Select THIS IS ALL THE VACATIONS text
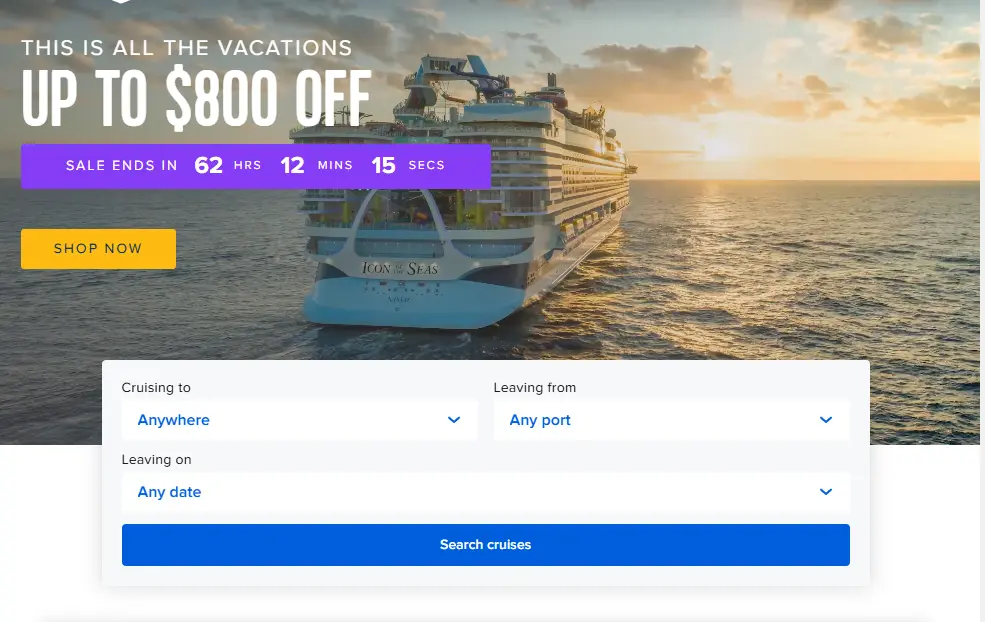Screen dimensions: 985x622 pyautogui.click(x=186, y=47)
